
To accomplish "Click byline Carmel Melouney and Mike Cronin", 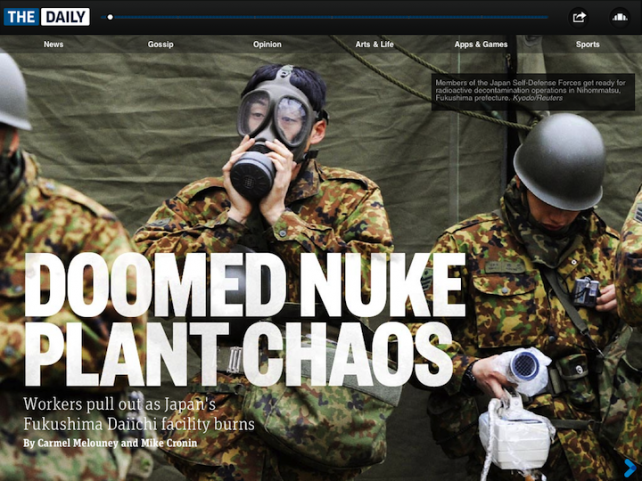I will tap(110, 443).
